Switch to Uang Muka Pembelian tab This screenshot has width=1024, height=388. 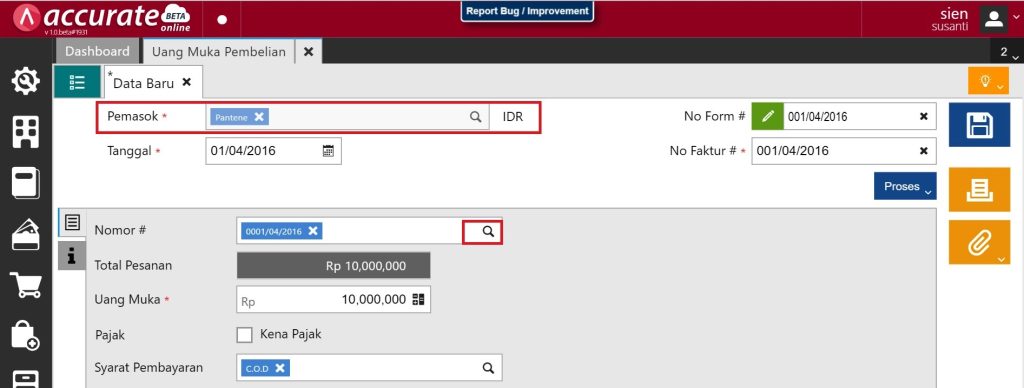tap(219, 52)
